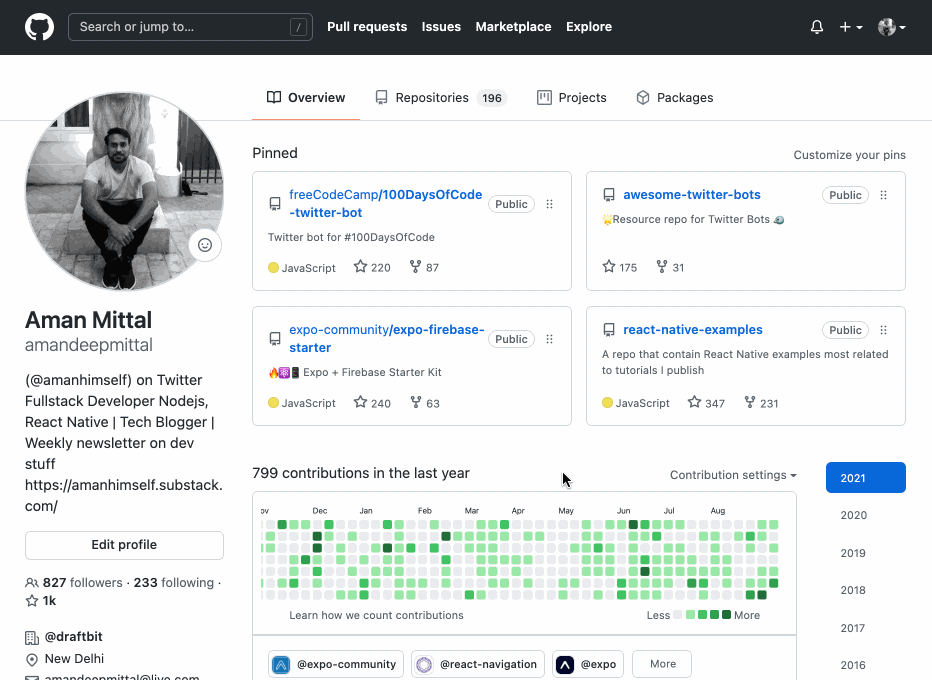This screenshot has height=680, width=932.
Task: Filter activity by @react-navigation
Action: click(478, 664)
